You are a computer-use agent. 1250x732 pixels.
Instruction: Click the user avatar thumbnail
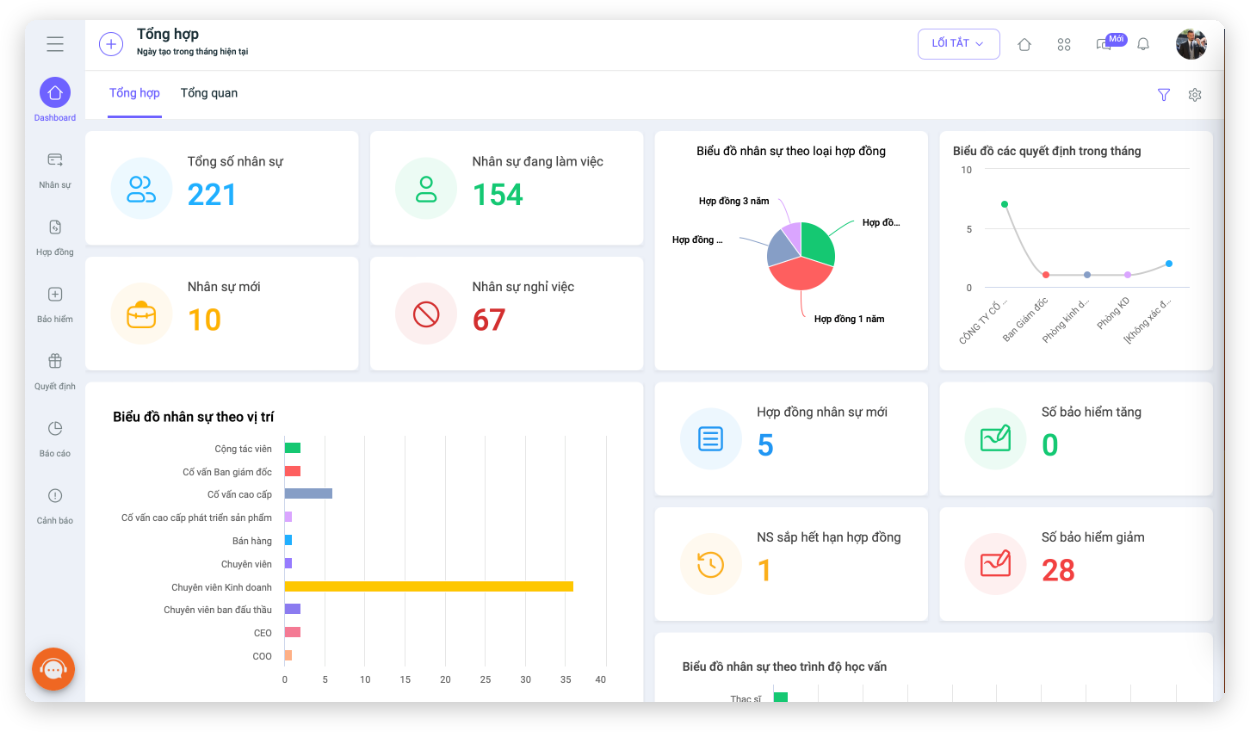[x=1191, y=44]
